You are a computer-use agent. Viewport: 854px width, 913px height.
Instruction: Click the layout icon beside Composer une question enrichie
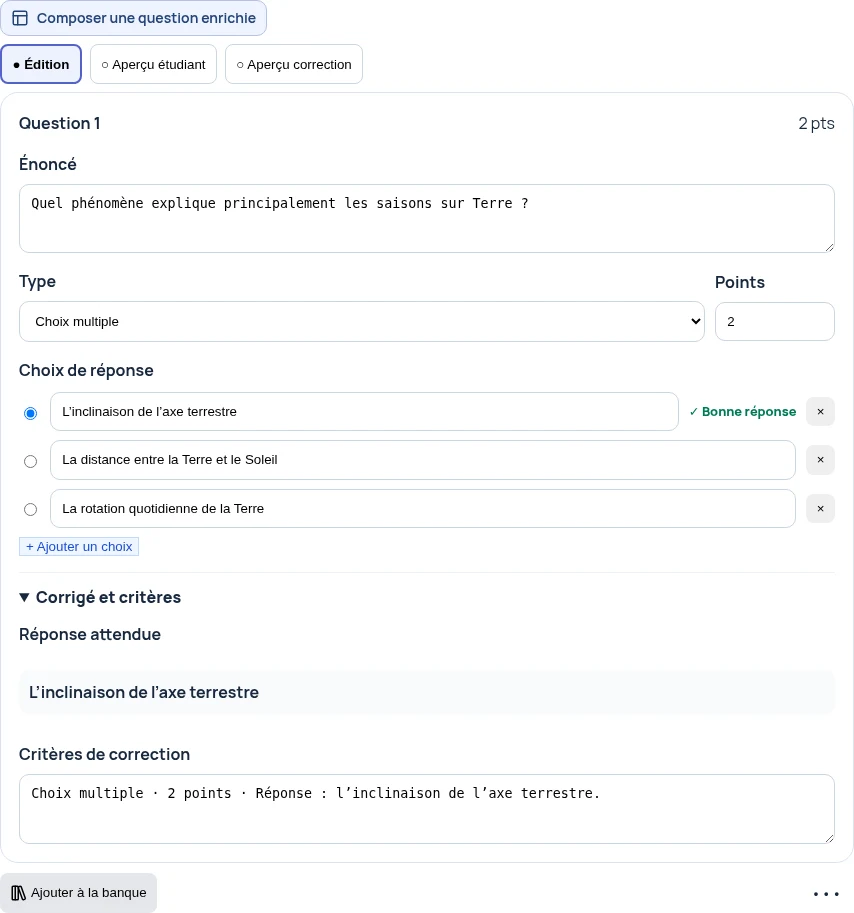20,18
